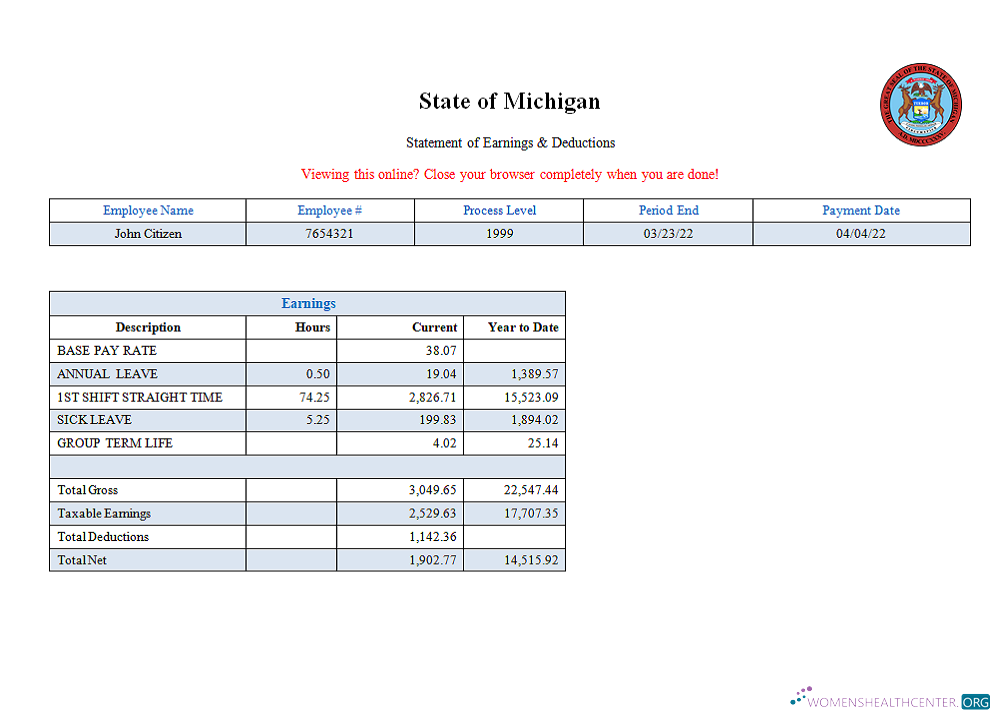Click the Year to Date value 22,547.44

532,490
